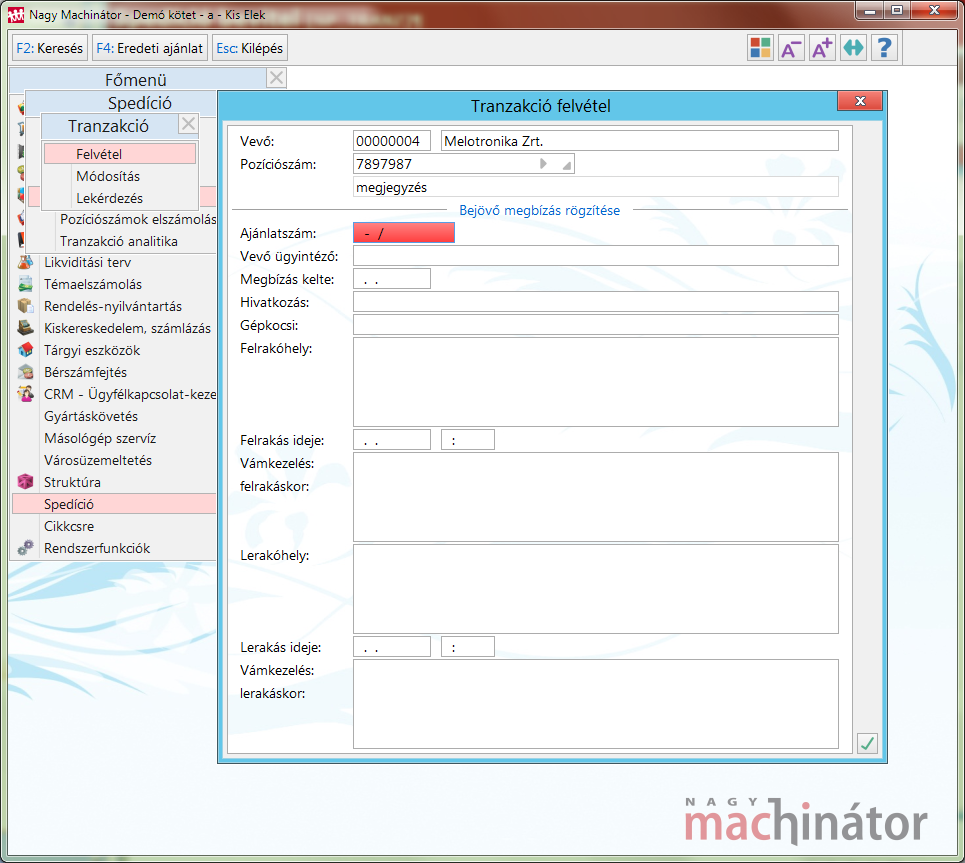
Task: Click the Témaelszámolás icon
Action: tap(25, 284)
